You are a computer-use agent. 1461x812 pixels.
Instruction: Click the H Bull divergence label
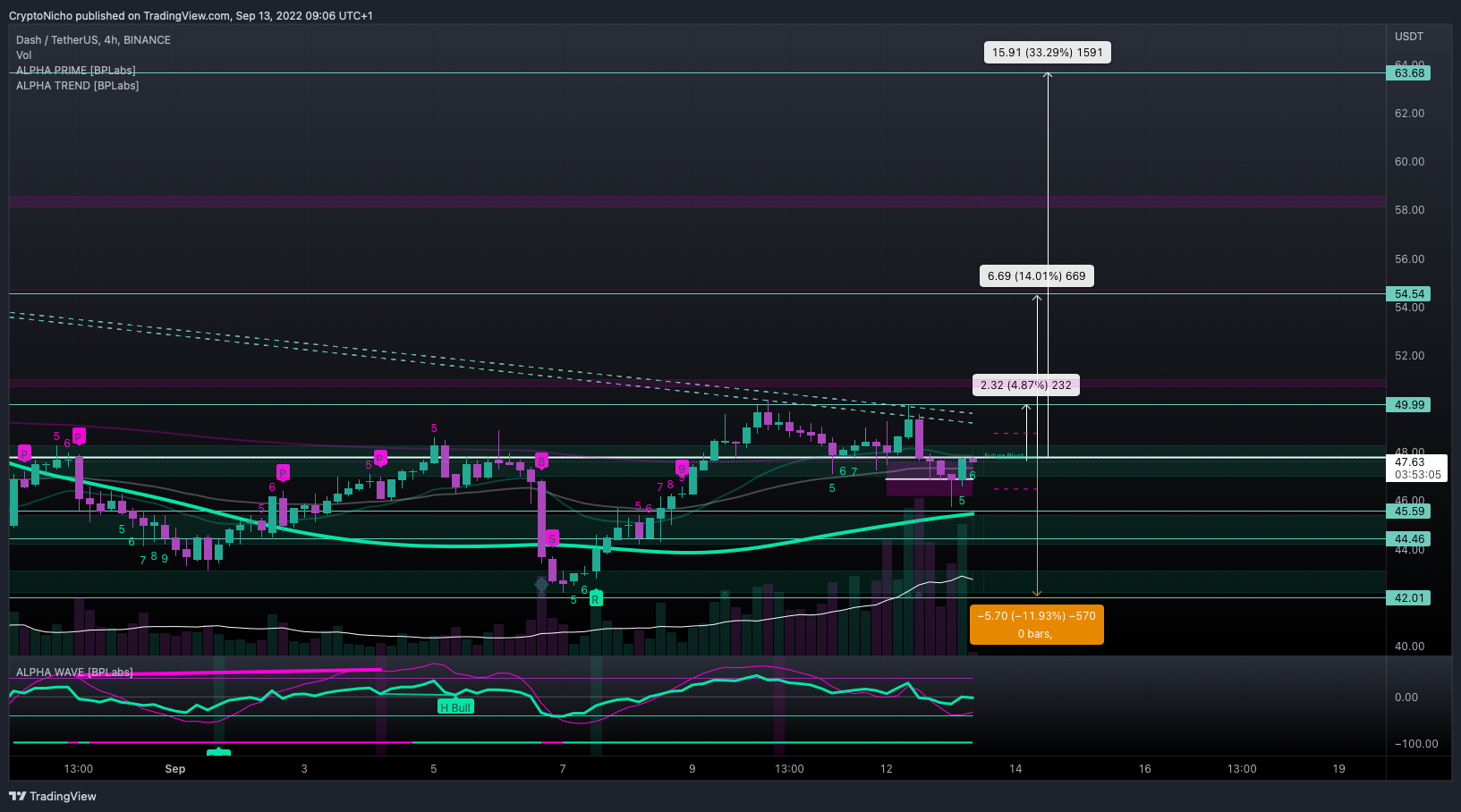pyautogui.click(x=455, y=707)
